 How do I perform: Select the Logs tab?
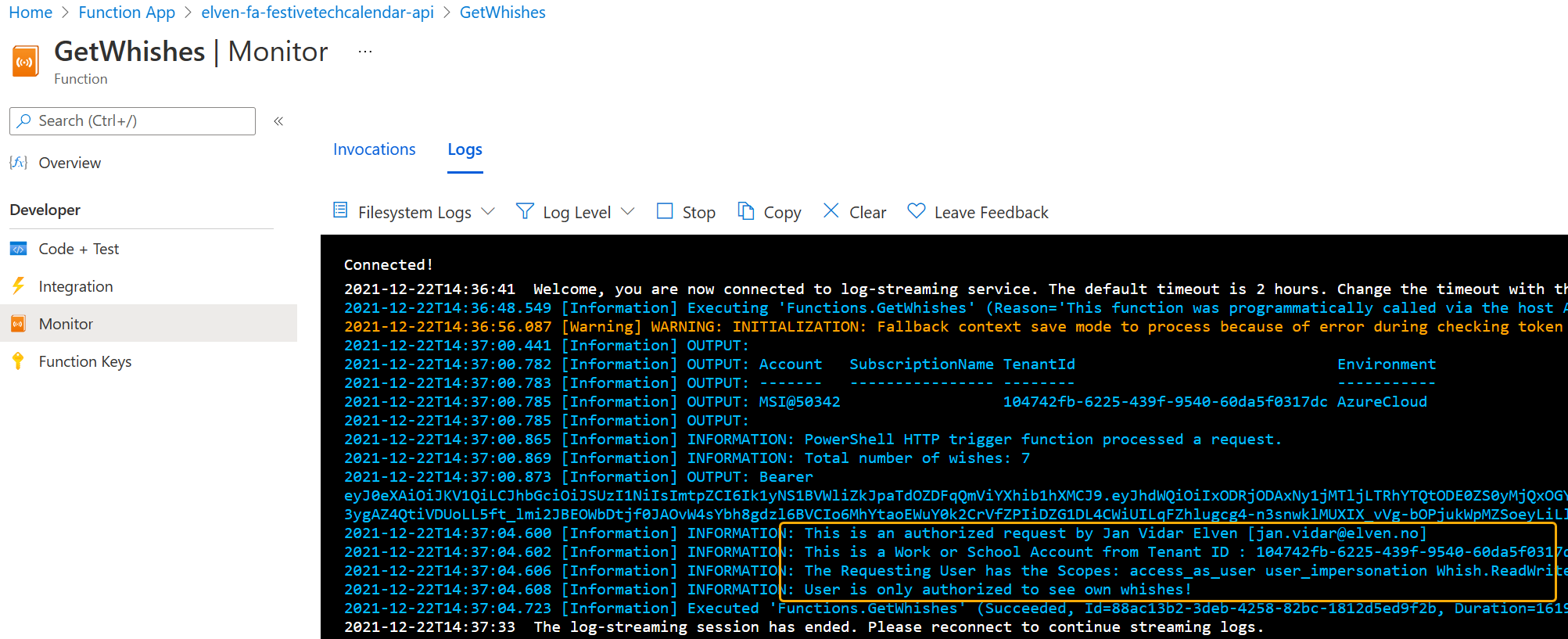click(x=465, y=149)
